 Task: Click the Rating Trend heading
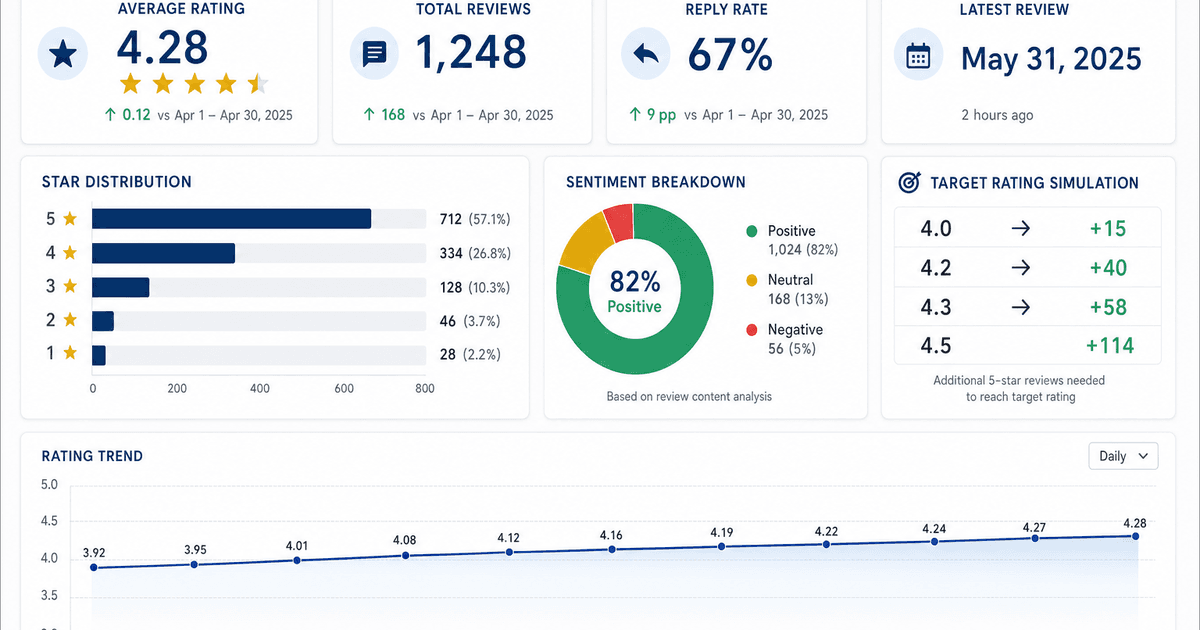coord(92,456)
